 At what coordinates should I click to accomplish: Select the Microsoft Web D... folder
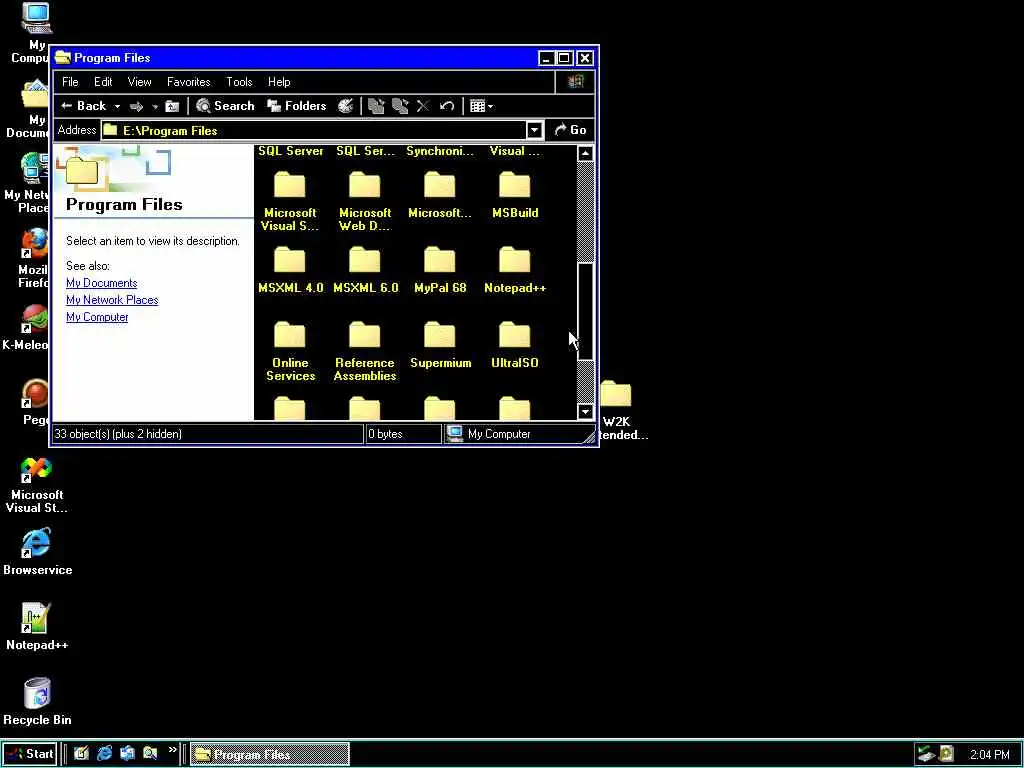pos(364,202)
